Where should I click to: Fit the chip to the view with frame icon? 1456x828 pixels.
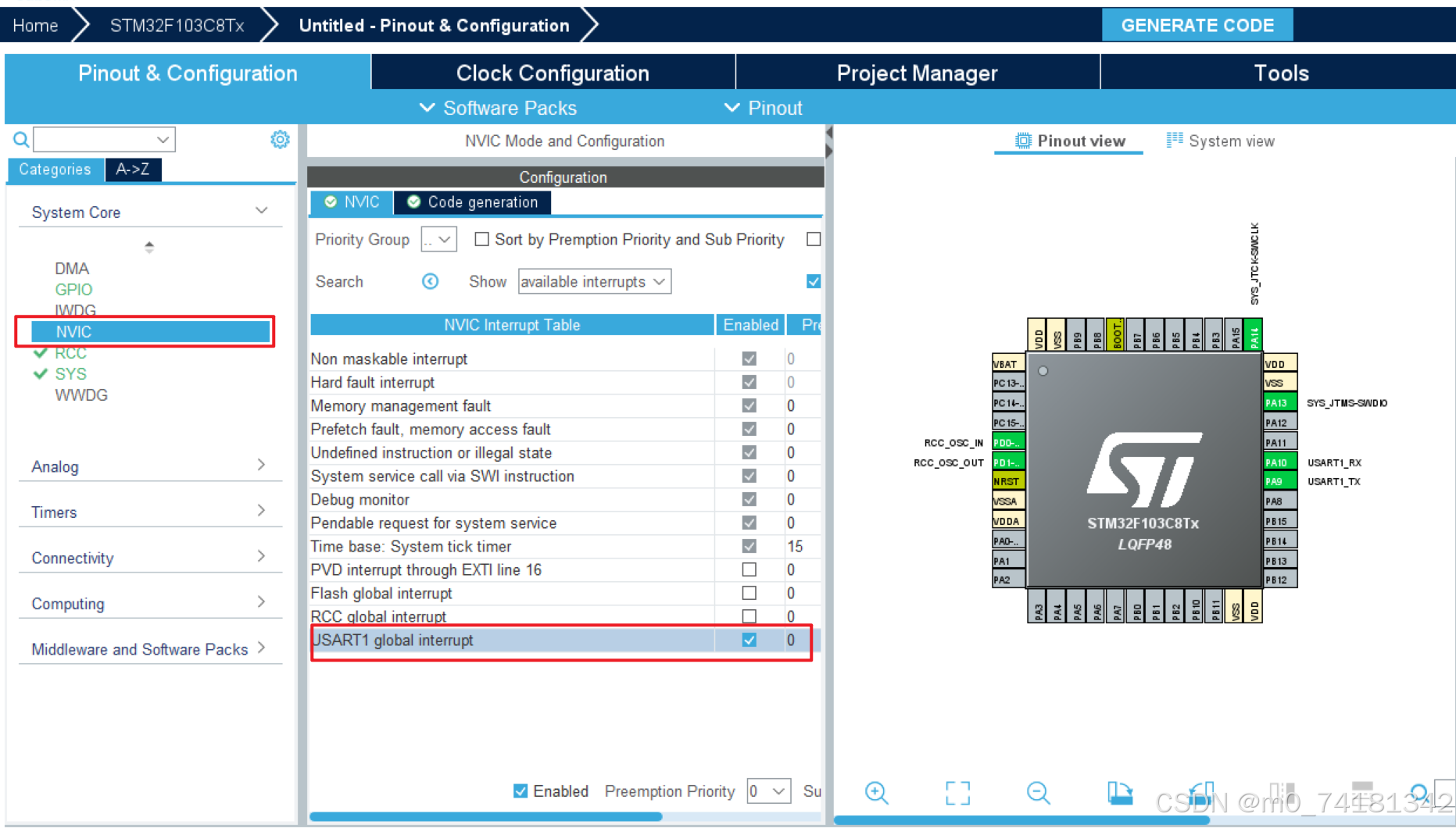957,793
